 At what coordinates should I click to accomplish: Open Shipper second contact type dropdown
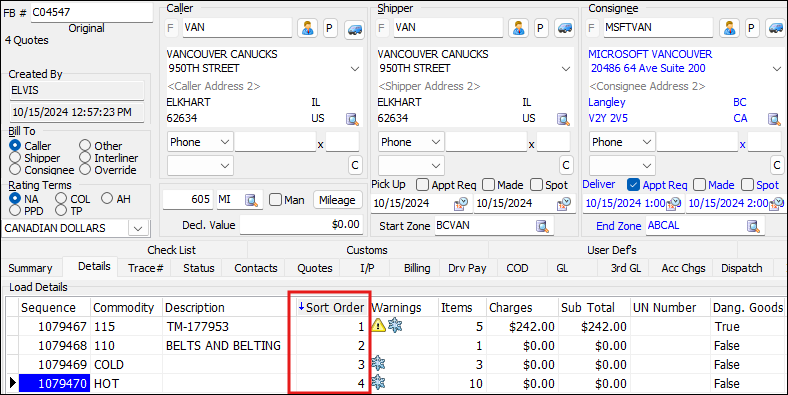[411, 165]
